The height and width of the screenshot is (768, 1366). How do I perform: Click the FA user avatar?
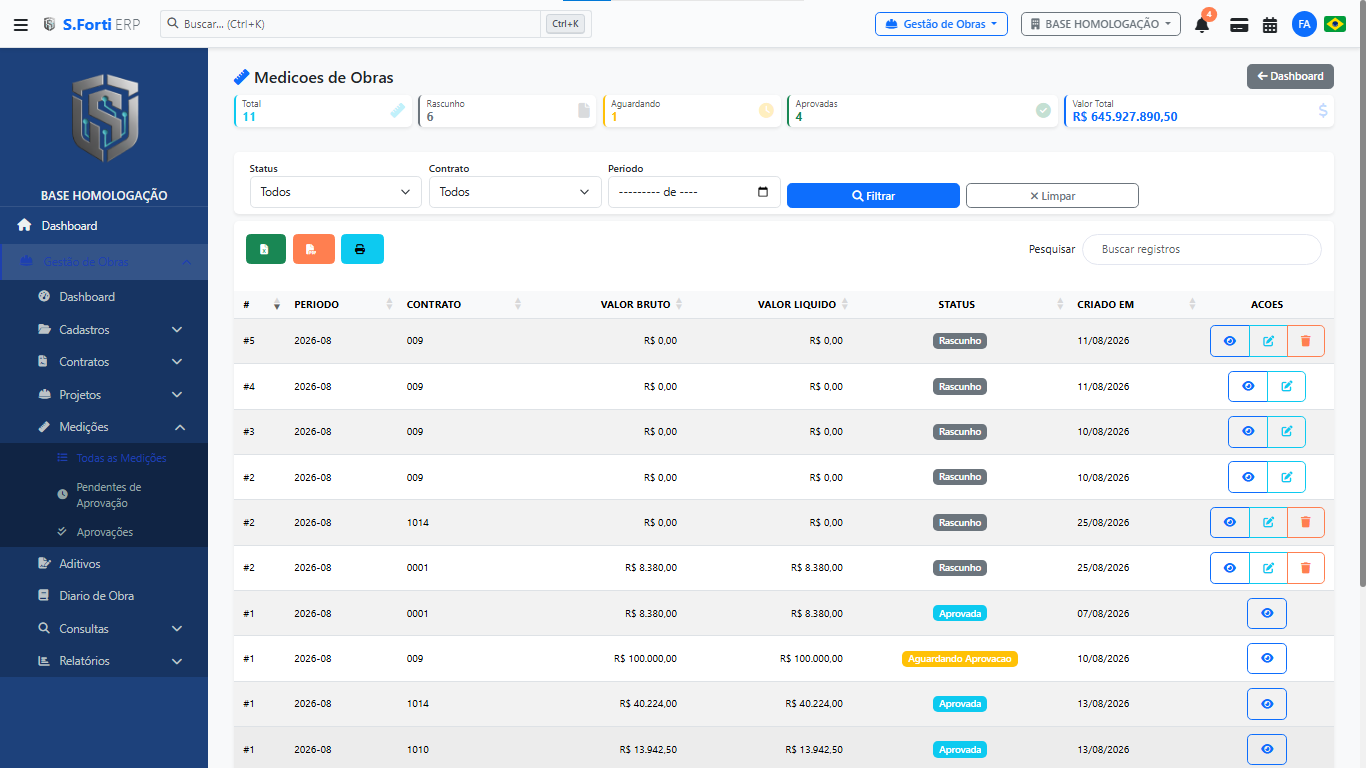pos(1304,24)
